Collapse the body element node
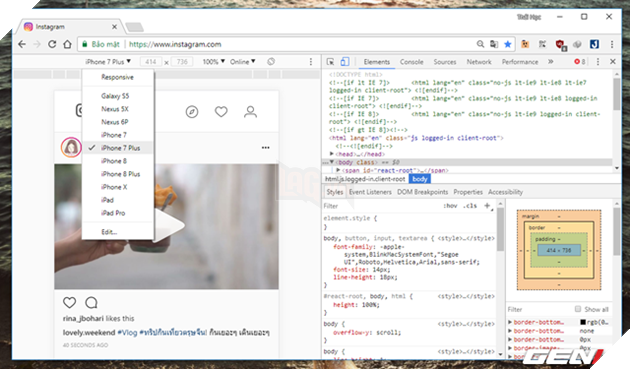The width and height of the screenshot is (630, 369). (x=331, y=162)
